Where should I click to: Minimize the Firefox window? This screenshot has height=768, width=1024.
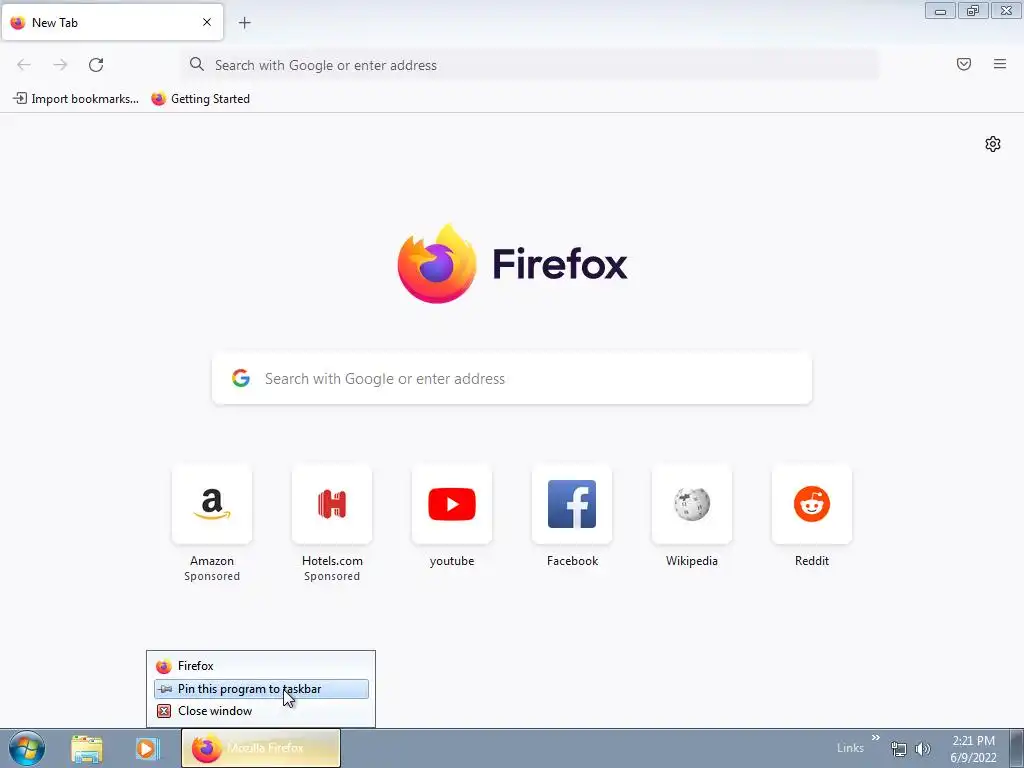pyautogui.click(x=940, y=11)
